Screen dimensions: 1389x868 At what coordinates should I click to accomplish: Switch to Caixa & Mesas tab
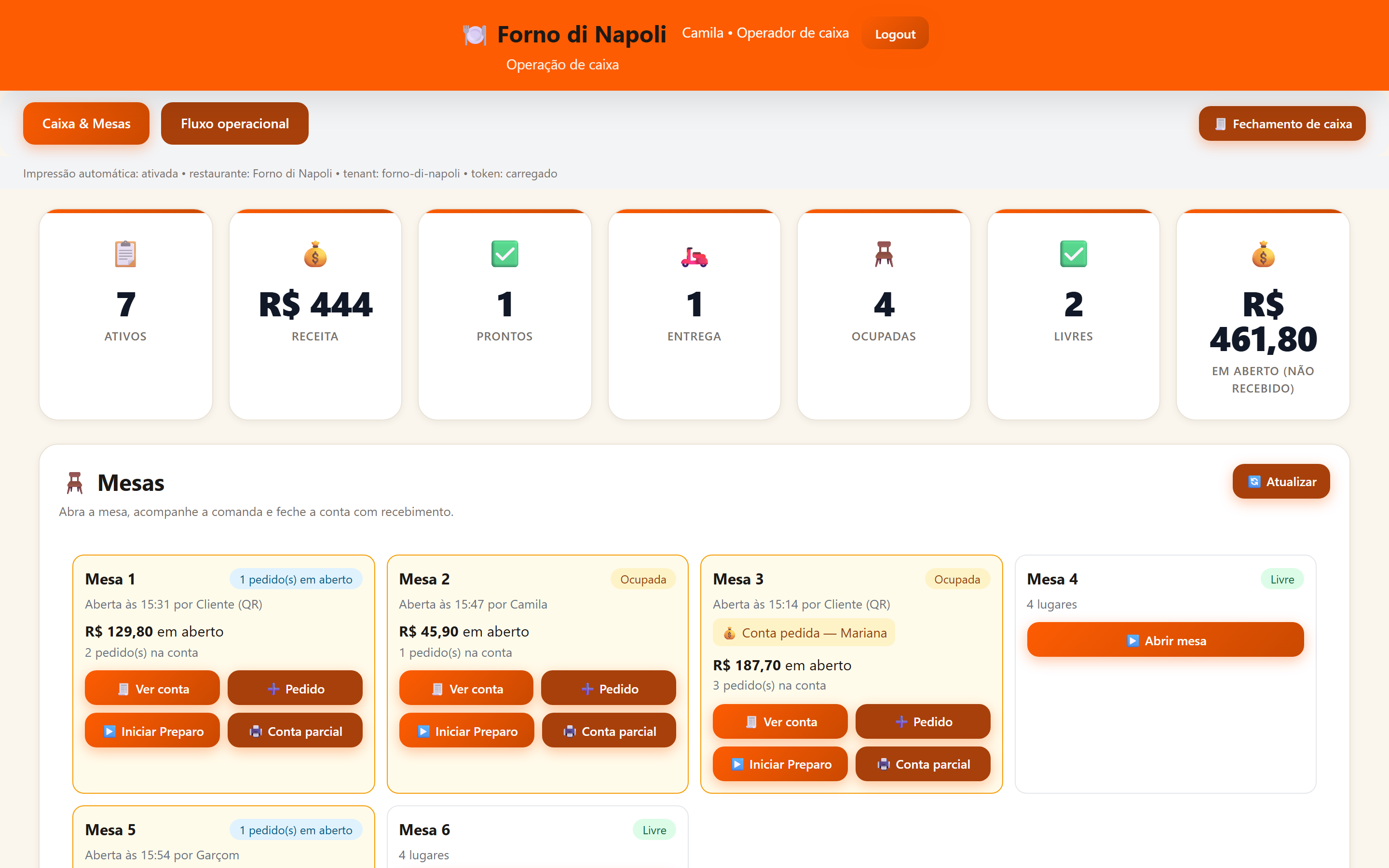[86, 123]
